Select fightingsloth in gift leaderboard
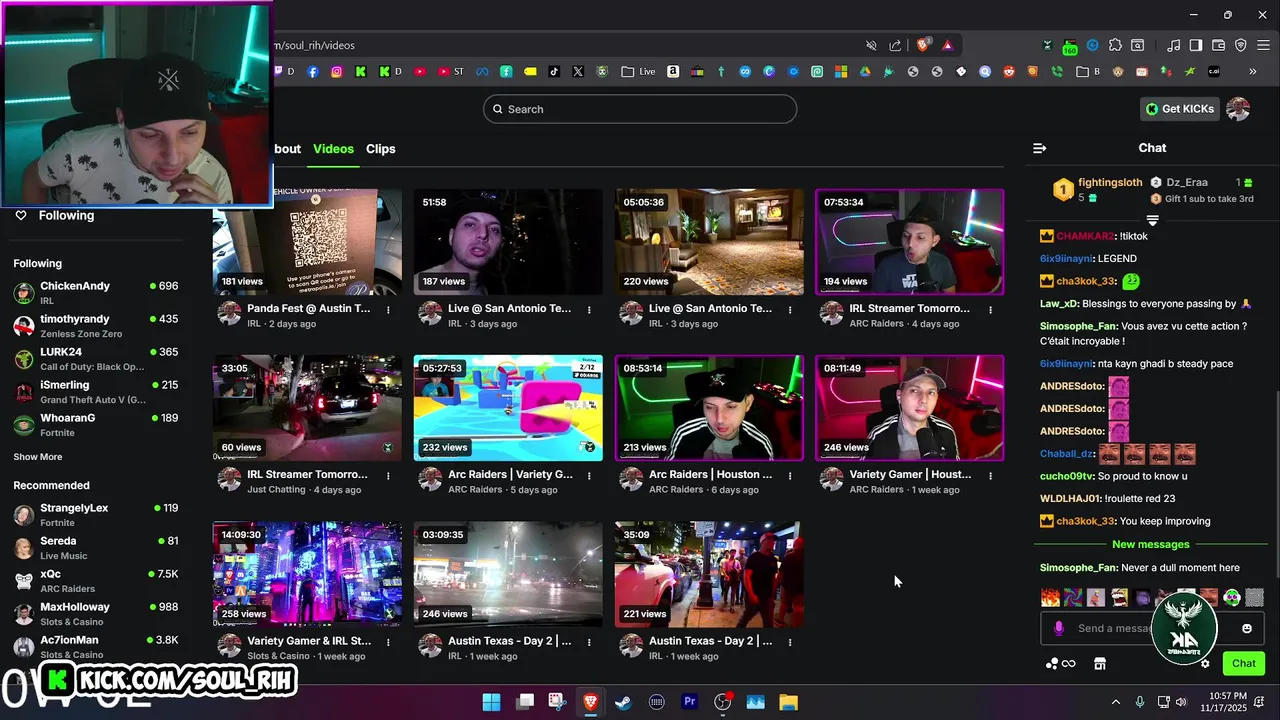The image size is (1280, 720). 1110,183
